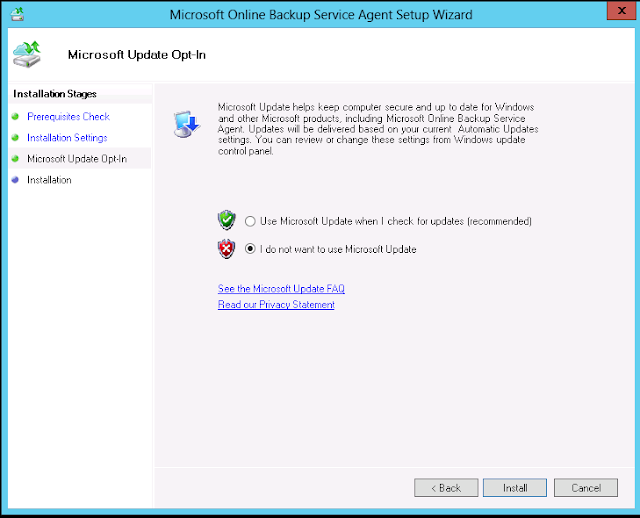Click the Back button

tap(446, 488)
